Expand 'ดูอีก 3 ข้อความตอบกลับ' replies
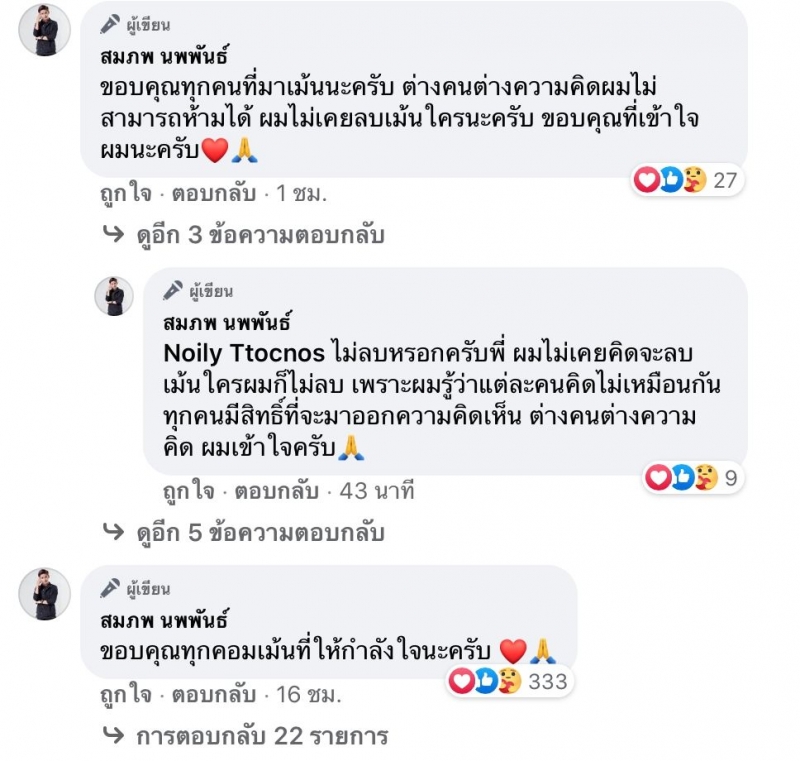 click(259, 235)
